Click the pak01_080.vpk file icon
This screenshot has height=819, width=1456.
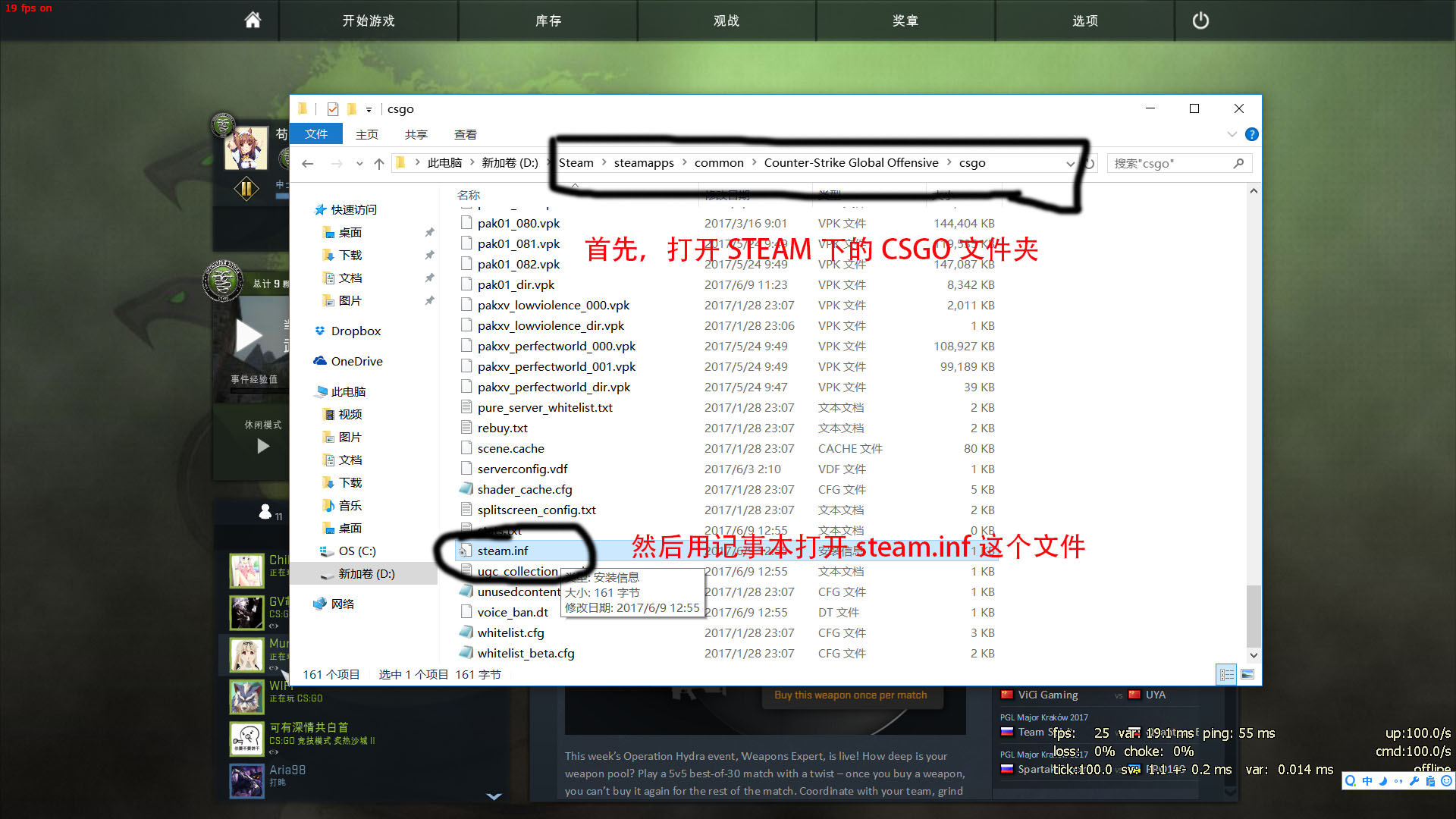pyautogui.click(x=466, y=223)
